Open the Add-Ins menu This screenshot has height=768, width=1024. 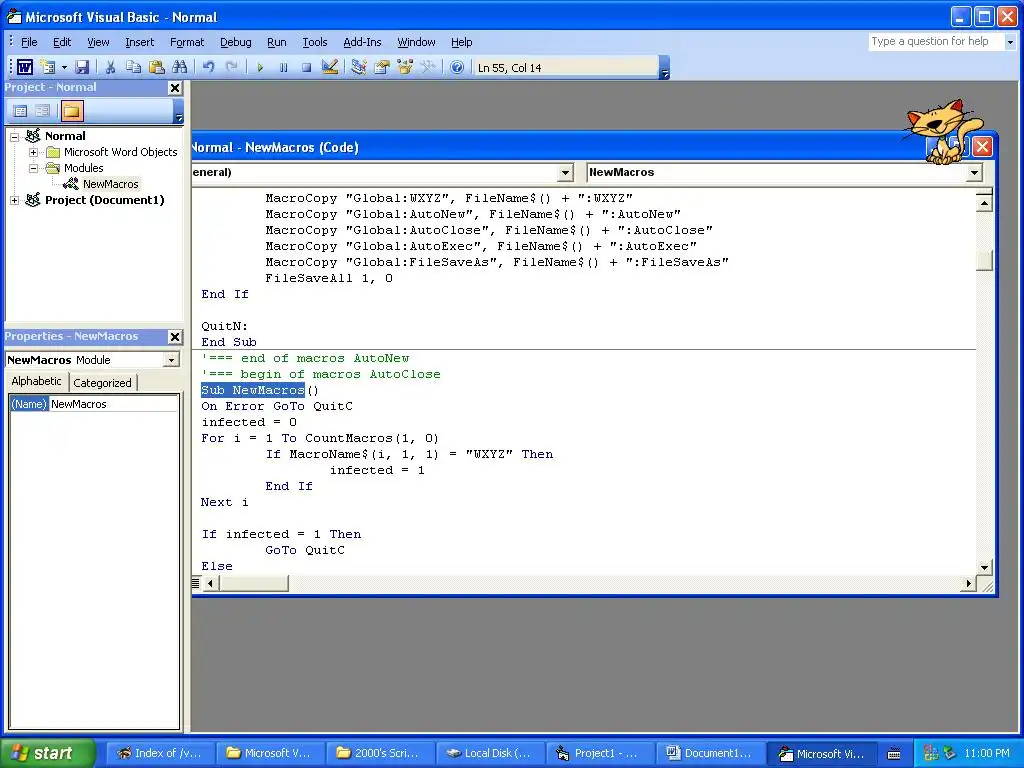[x=362, y=42]
